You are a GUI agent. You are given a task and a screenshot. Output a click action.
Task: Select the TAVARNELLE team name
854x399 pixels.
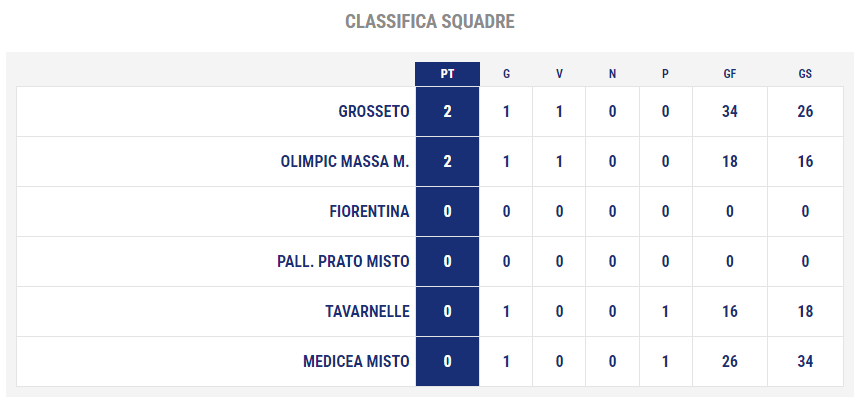368,311
